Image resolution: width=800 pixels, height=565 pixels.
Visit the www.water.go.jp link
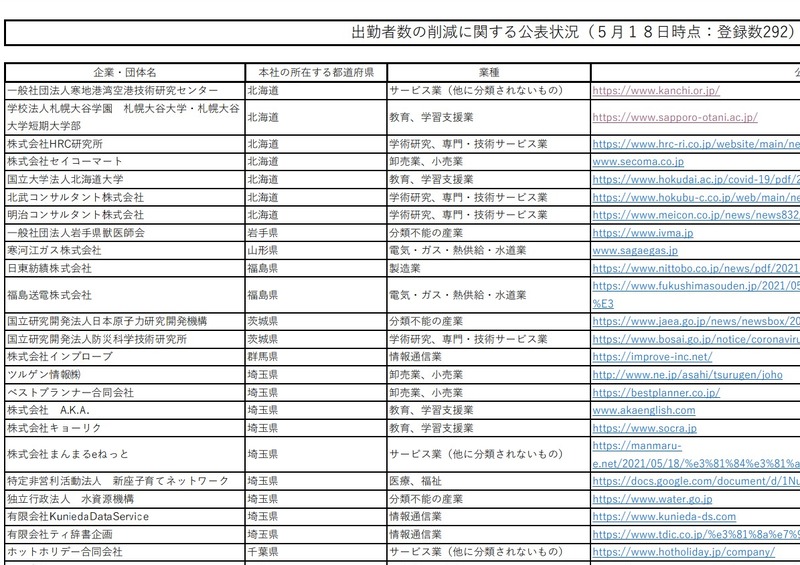tap(652, 499)
